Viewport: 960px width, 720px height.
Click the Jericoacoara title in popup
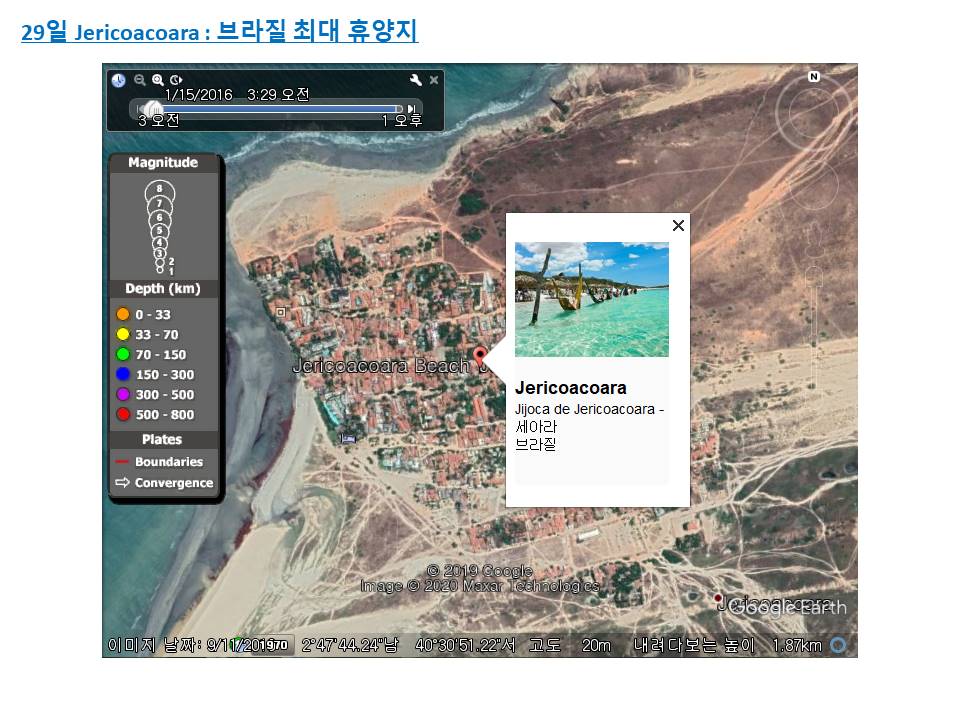[571, 388]
